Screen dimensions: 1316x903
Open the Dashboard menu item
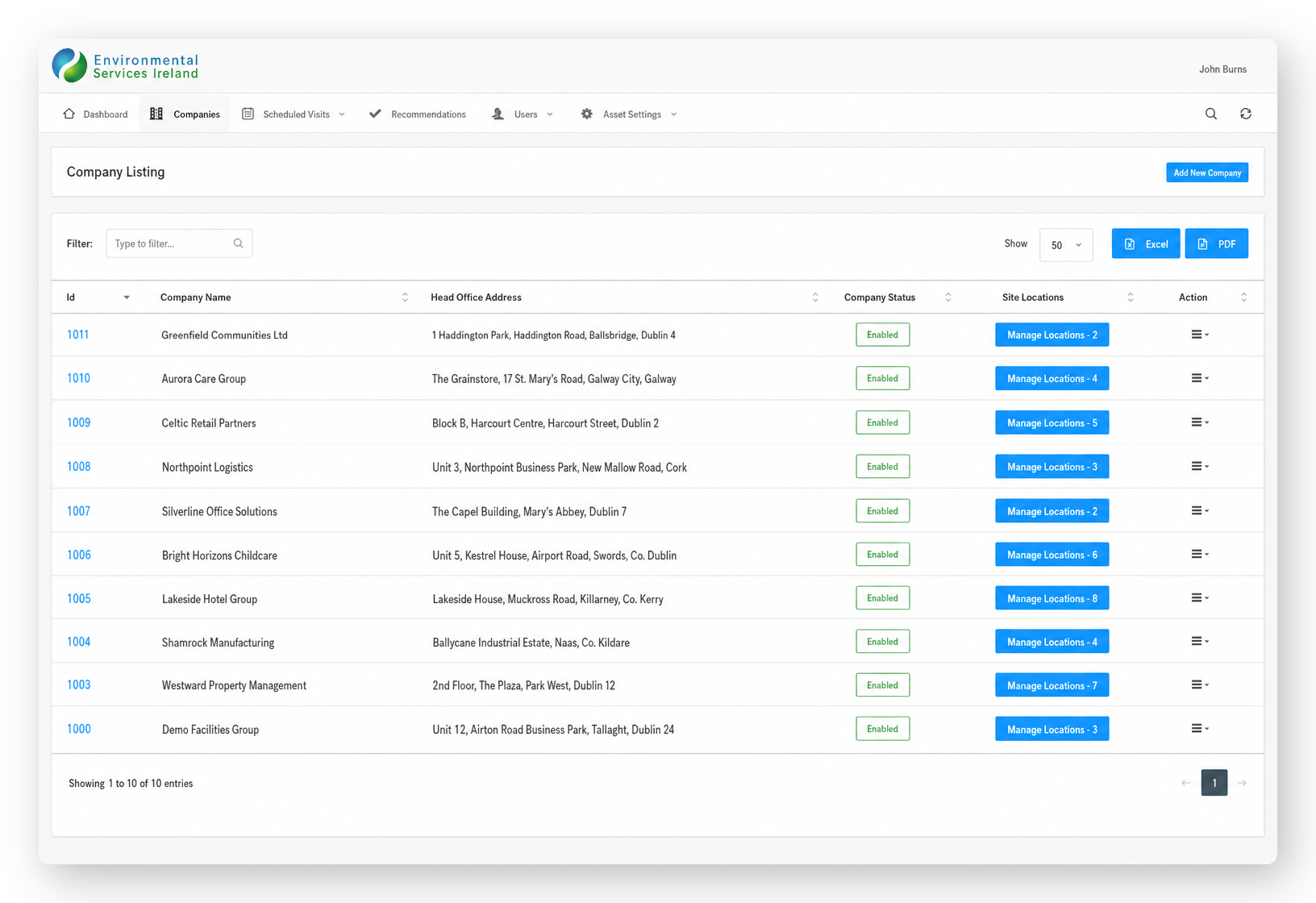point(95,114)
